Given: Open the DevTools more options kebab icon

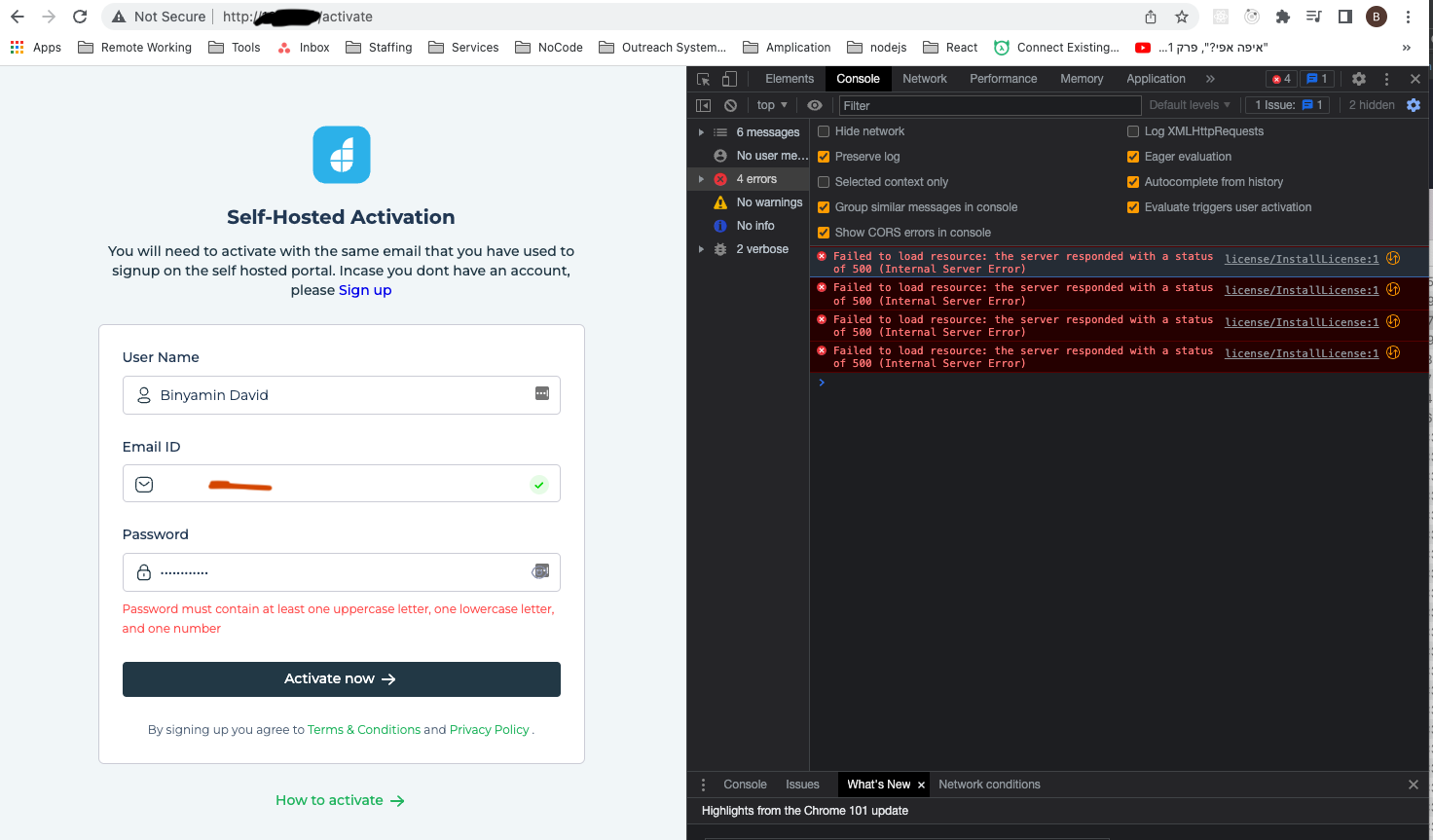Looking at the screenshot, I should [x=1387, y=79].
